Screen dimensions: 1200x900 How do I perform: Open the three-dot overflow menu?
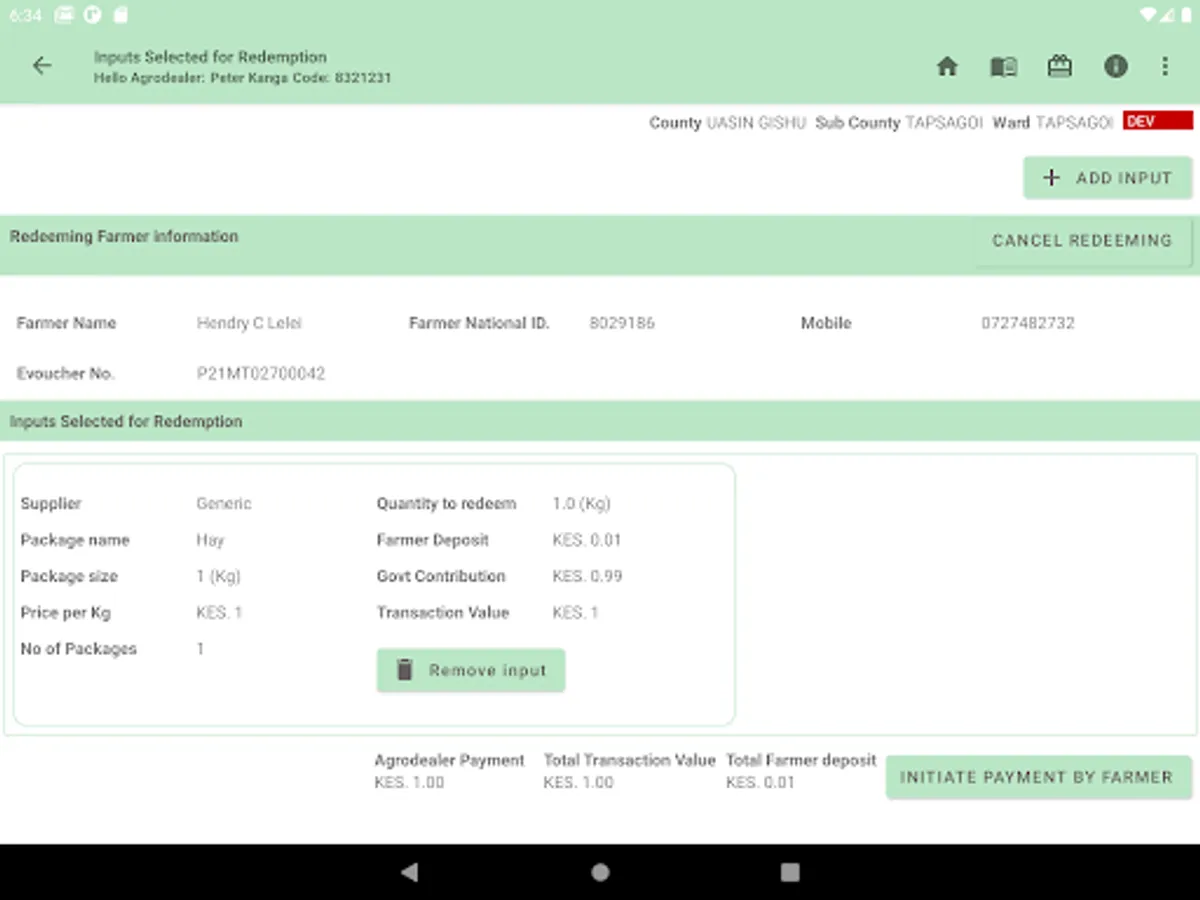1165,67
